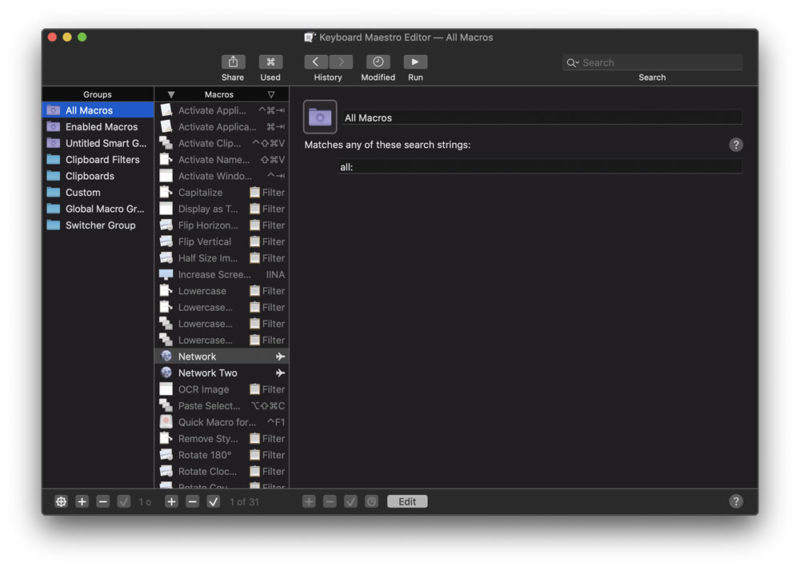Image resolution: width=800 pixels, height=570 pixels.
Task: Select the All Macros group
Action: 97,110
